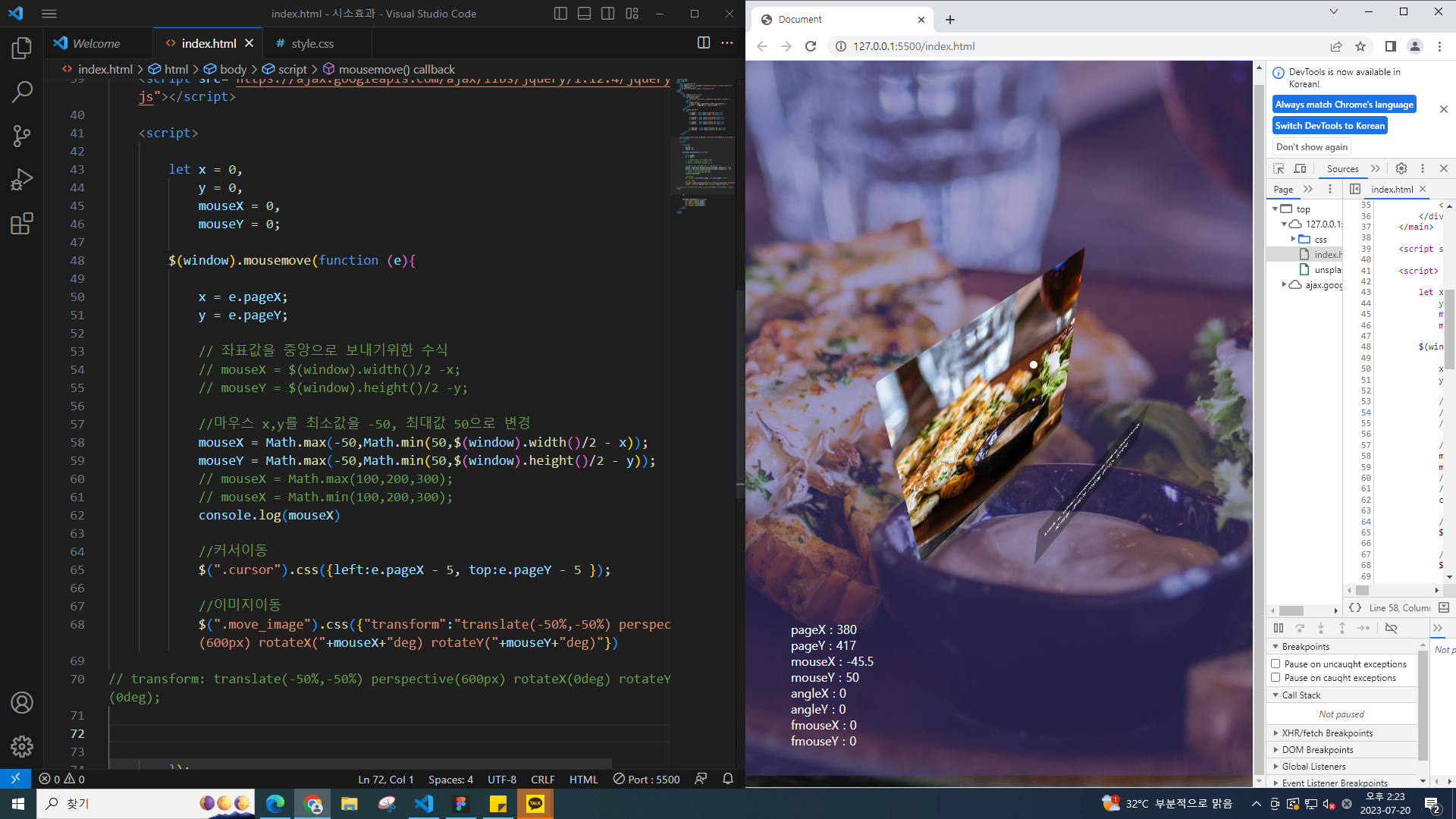
Task: Open the Search view in activity bar
Action: [x=21, y=93]
